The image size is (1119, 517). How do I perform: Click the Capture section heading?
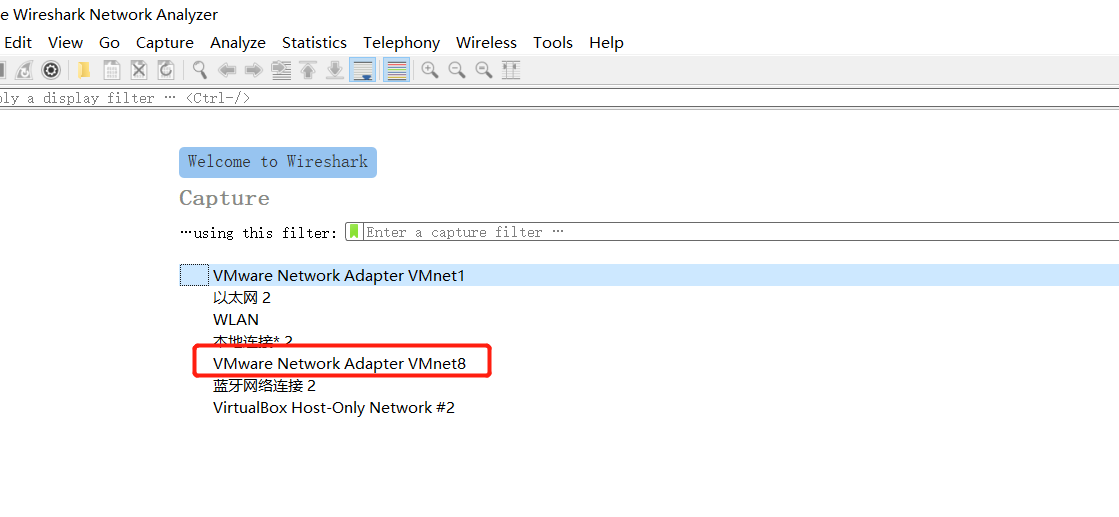(x=224, y=198)
